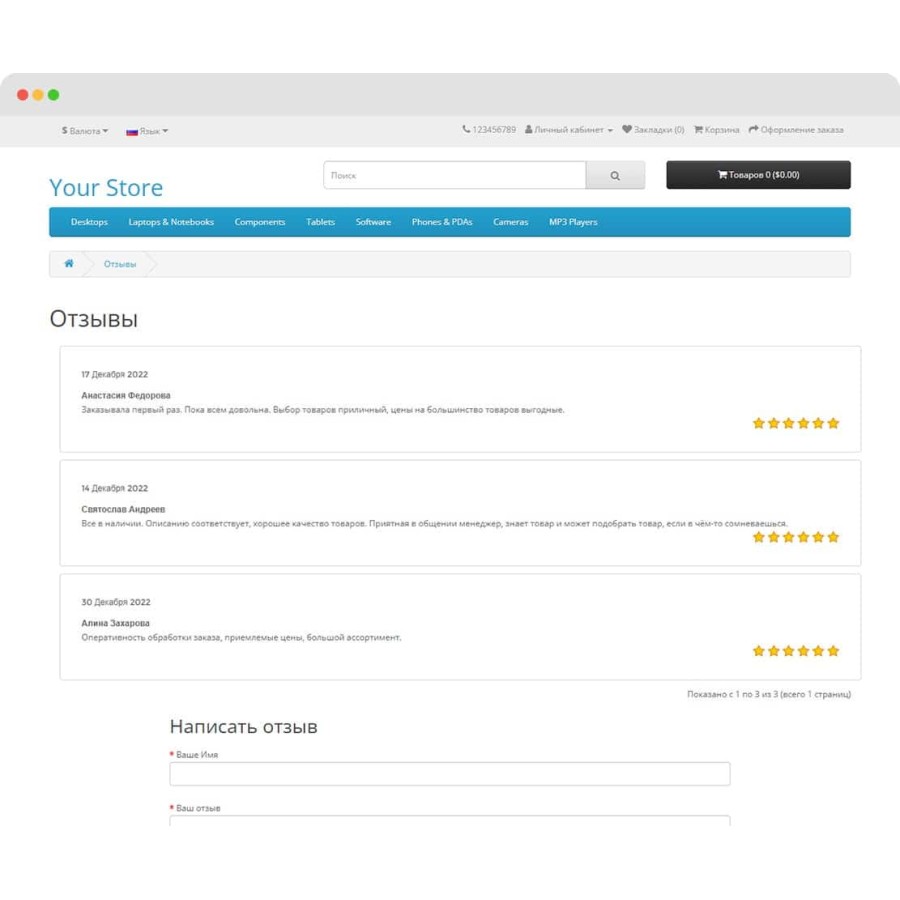Click star rating of Алина Захарова review
This screenshot has width=900, height=900.
click(796, 651)
